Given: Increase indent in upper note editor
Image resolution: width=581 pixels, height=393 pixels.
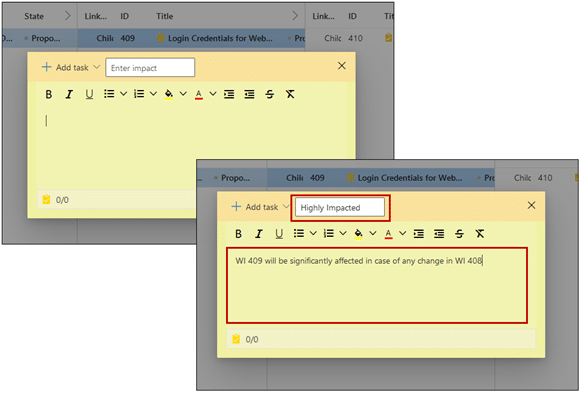Looking at the screenshot, I should point(229,94).
